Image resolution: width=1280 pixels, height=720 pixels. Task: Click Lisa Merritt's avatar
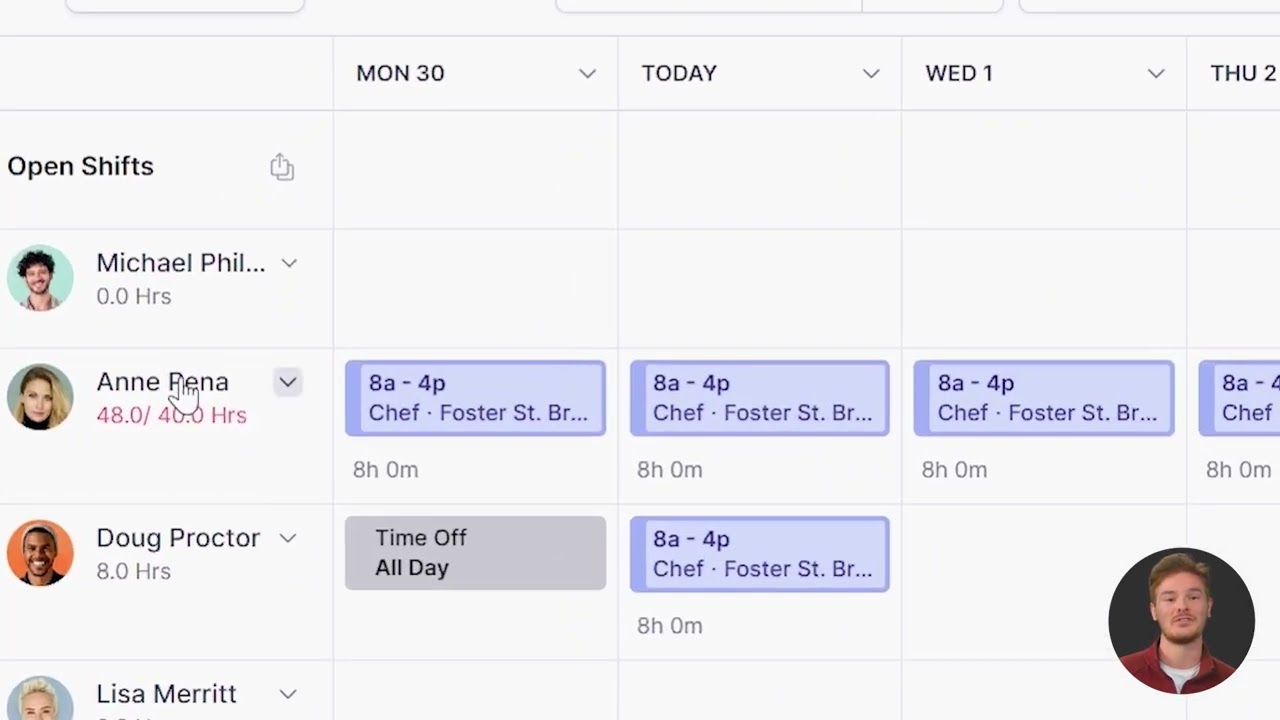tap(40, 700)
